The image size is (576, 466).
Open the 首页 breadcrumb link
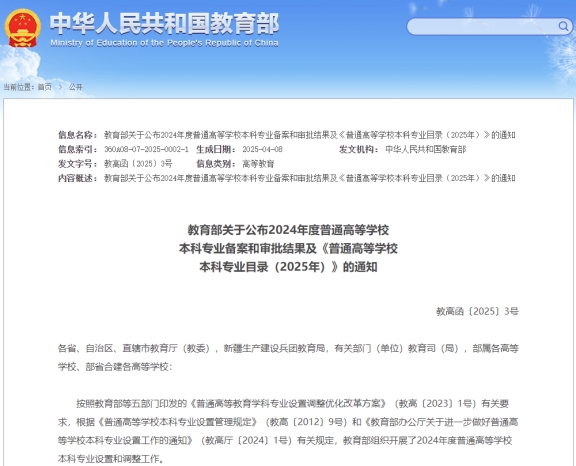[x=44, y=87]
